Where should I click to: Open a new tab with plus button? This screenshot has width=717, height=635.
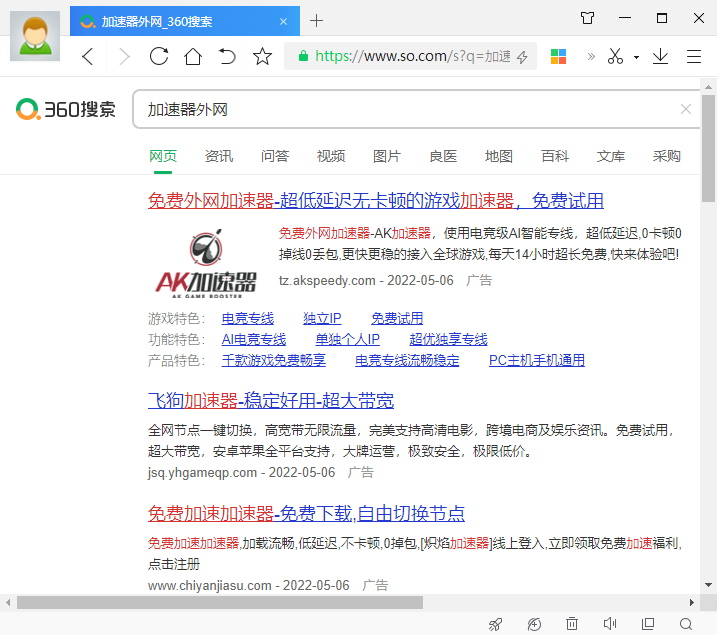[316, 21]
